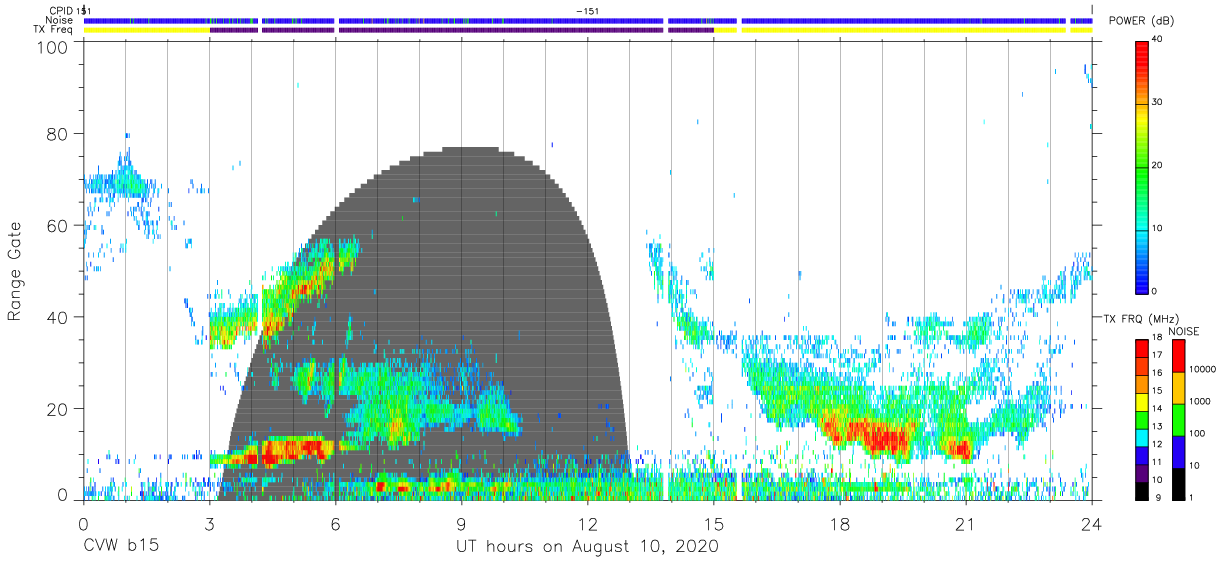The height and width of the screenshot is (567, 1228).
Task: Click the 'UT hours on August 10, 2020' label
Action: click(x=587, y=546)
